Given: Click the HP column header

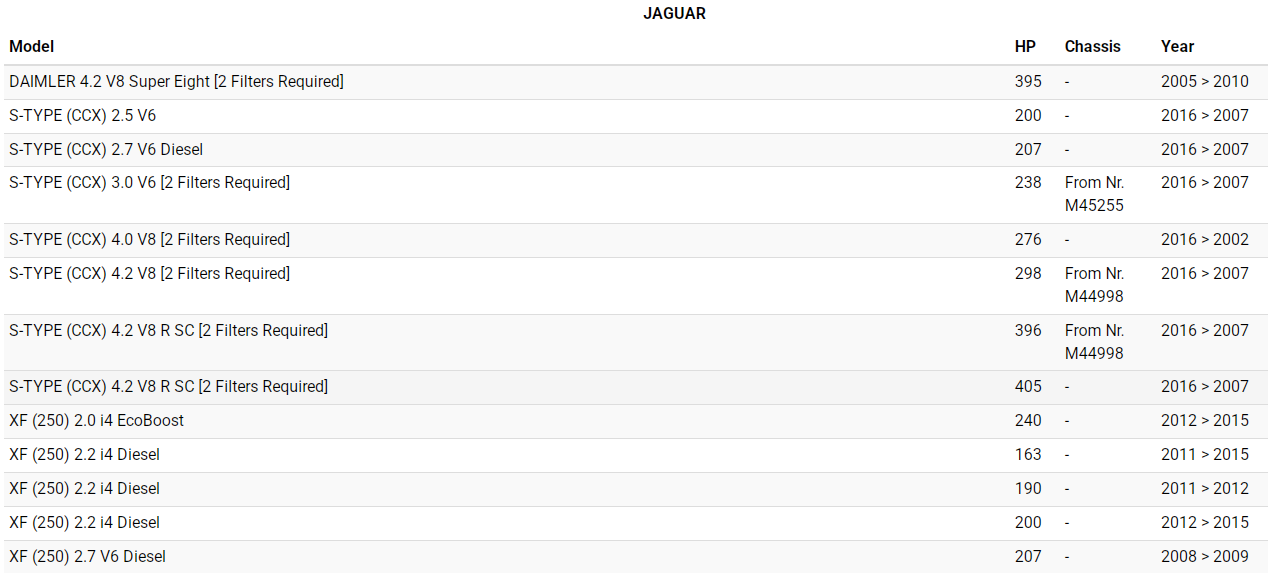Looking at the screenshot, I should [1025, 46].
